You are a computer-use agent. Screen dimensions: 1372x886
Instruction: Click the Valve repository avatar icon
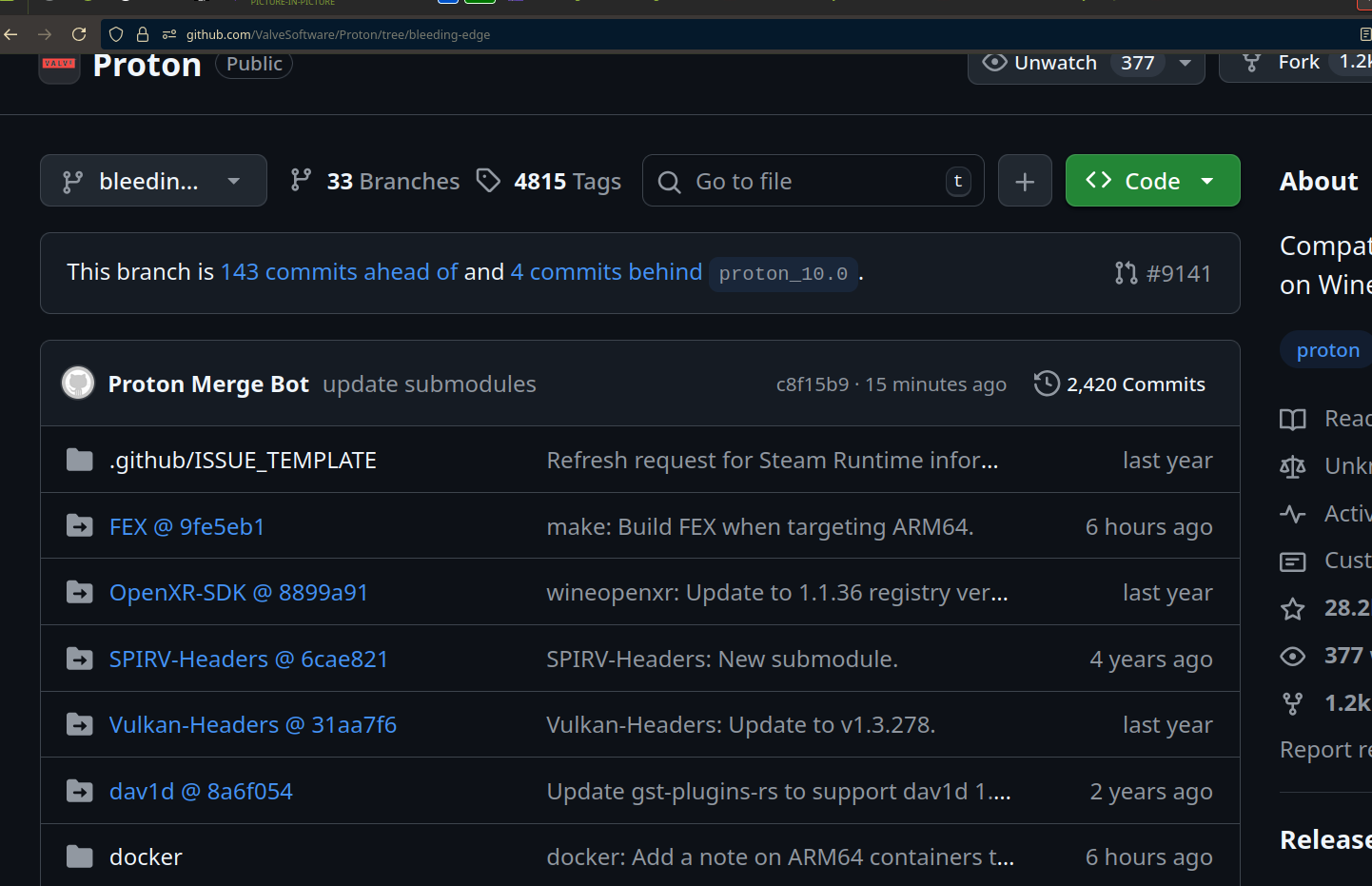59,66
